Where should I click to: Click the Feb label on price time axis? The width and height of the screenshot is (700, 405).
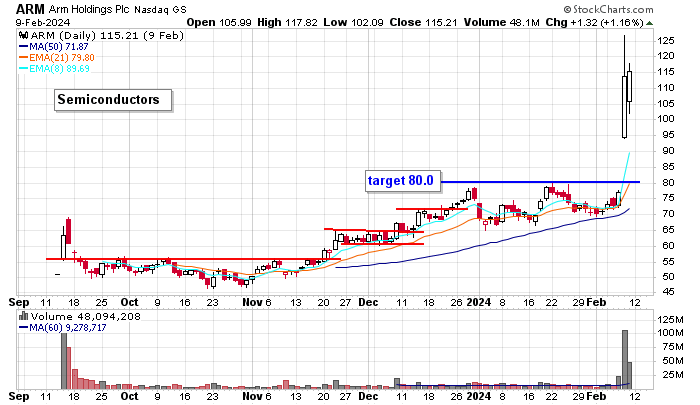[x=596, y=302]
